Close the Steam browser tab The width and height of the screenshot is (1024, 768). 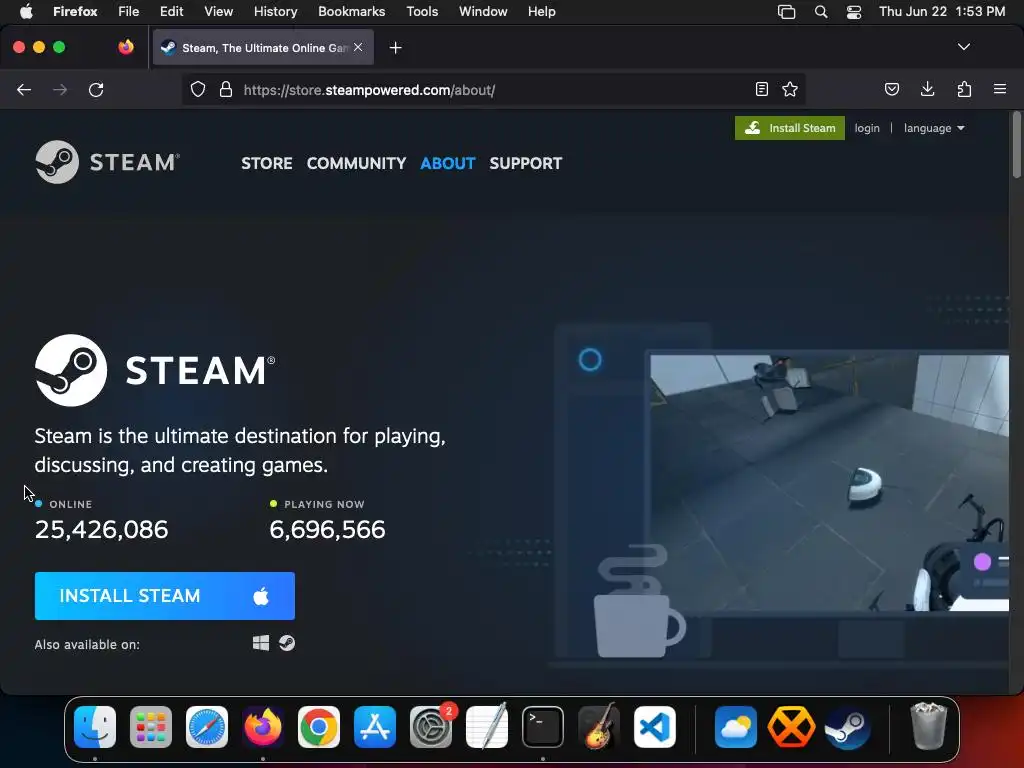(x=358, y=47)
